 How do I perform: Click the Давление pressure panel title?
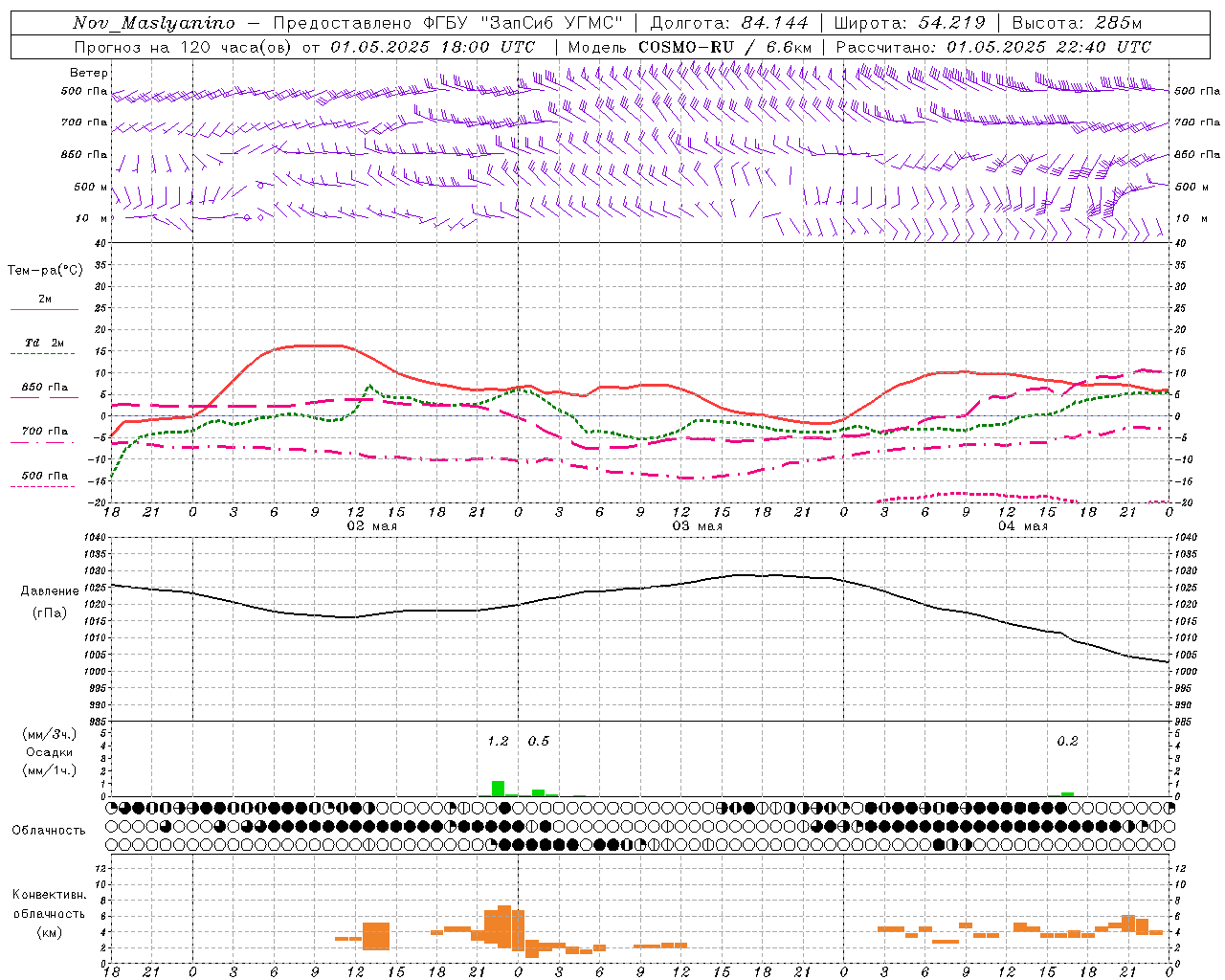[x=50, y=591]
